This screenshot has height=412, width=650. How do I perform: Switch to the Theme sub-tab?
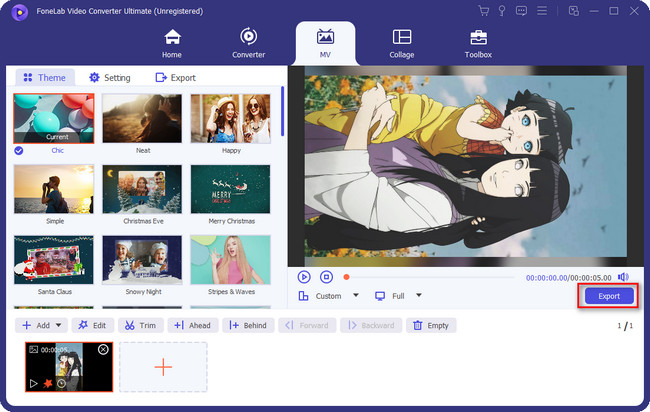[45, 78]
